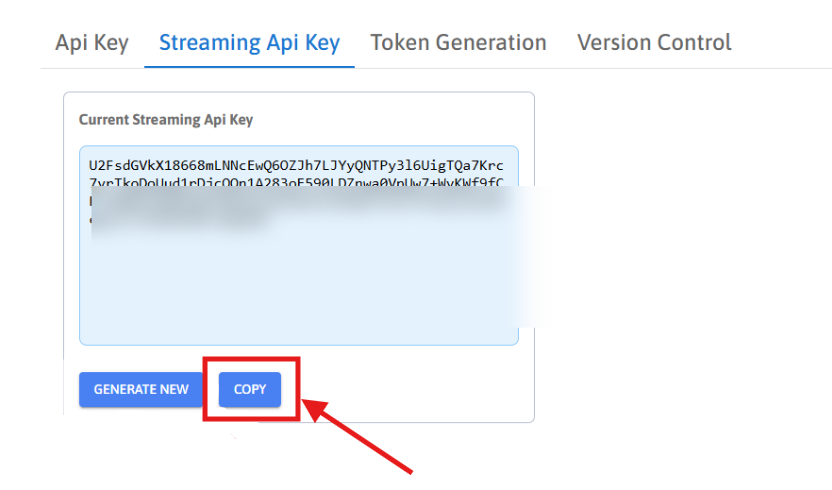Click the bottom-left corner of the key text box
Image resolution: width=832 pixels, height=490 pixels.
tap(83, 342)
